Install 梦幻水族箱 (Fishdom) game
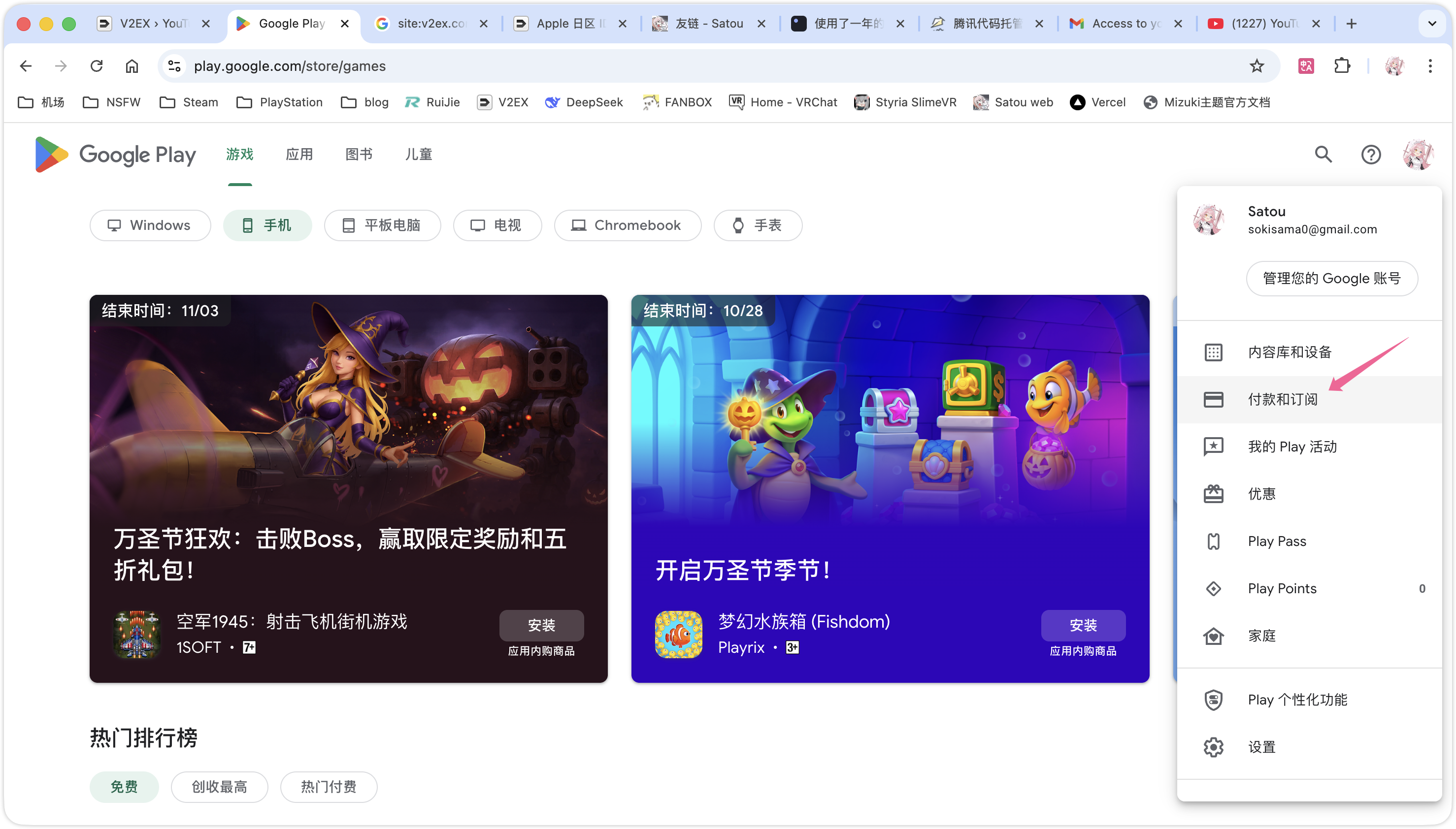Image resolution: width=1456 pixels, height=829 pixels. pos(1082,625)
